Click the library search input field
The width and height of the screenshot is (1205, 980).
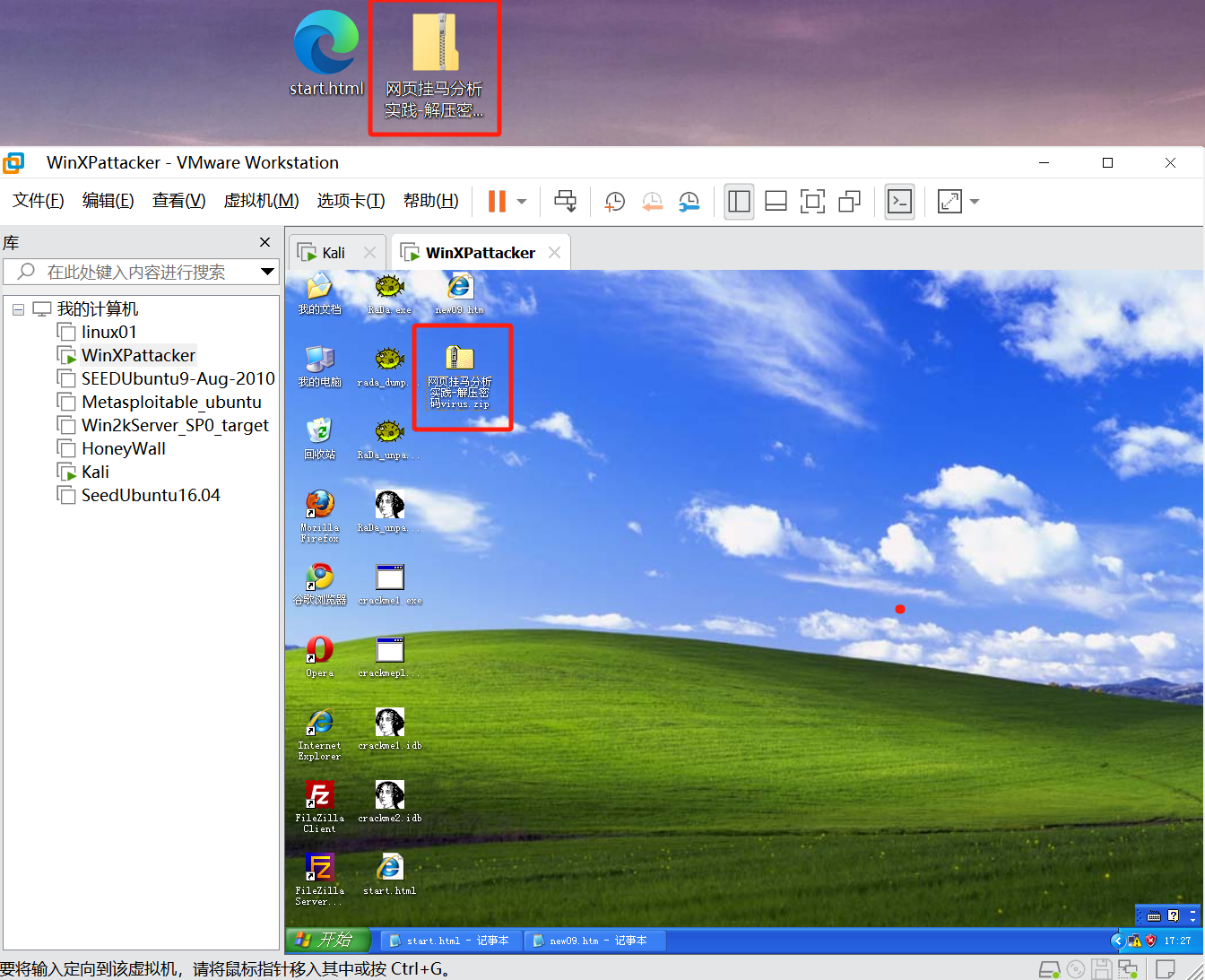click(134, 272)
